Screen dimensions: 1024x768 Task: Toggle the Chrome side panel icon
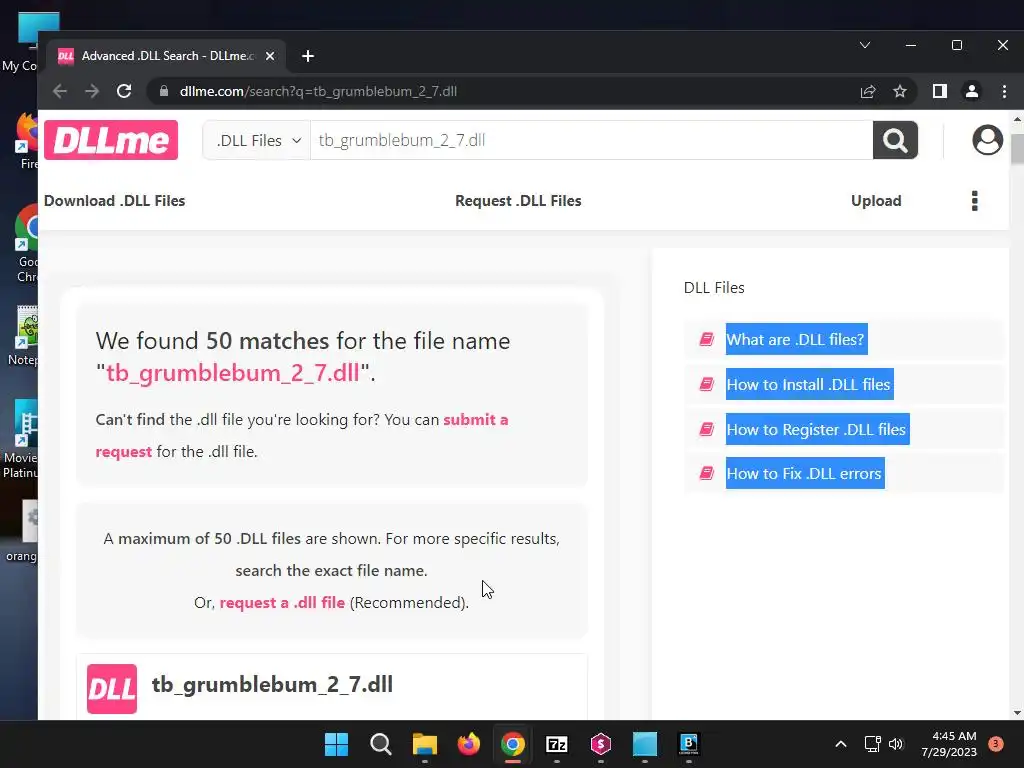[940, 91]
